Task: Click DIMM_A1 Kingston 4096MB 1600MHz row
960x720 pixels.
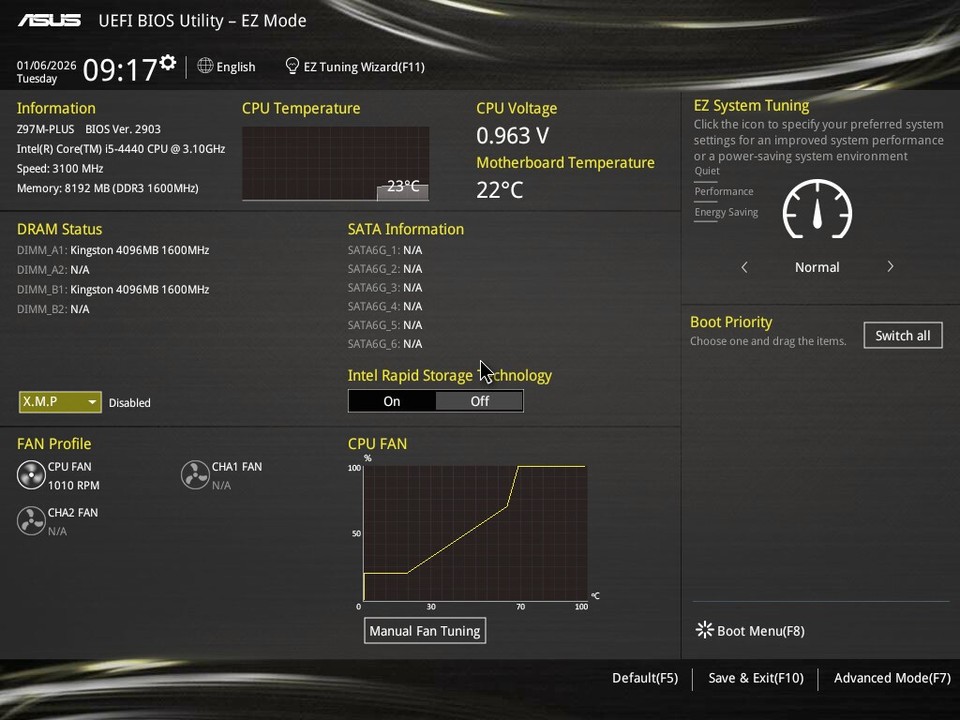Action: tap(113, 250)
